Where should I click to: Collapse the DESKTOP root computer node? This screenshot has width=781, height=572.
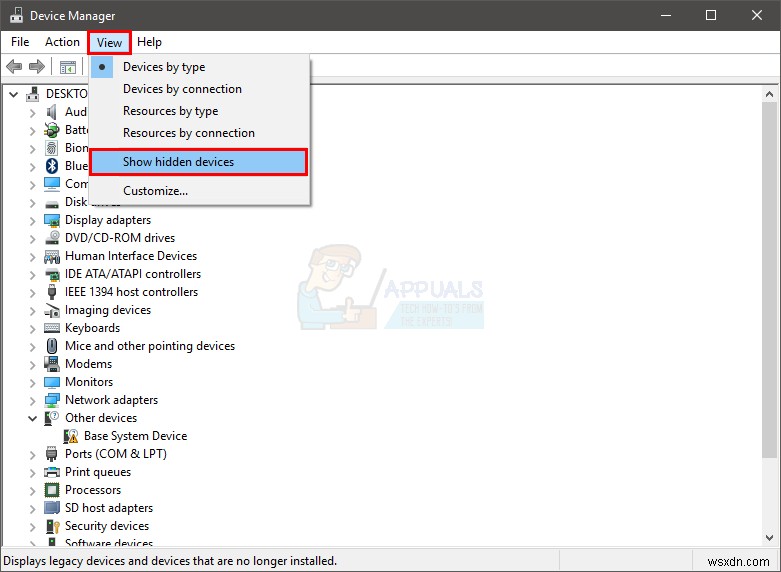tap(13, 94)
